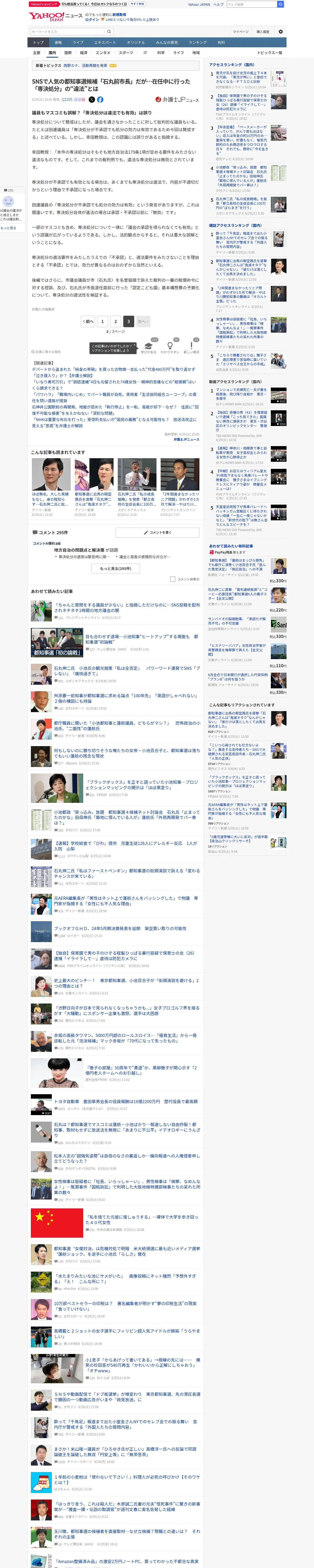314x1568 pixels.
Task: Select the みんなの意見 navigation tab
Action: tap(167, 43)
